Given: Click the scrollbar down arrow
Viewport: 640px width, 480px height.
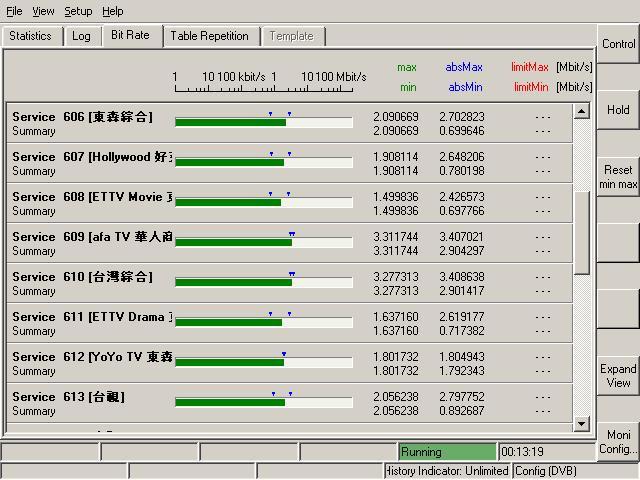Looking at the screenshot, I should 582,424.
